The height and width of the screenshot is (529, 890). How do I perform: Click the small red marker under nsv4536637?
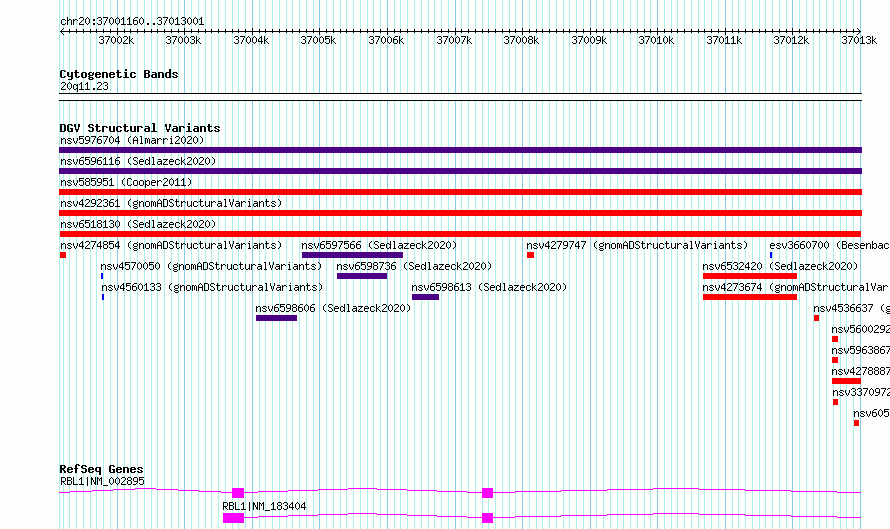coord(816,318)
